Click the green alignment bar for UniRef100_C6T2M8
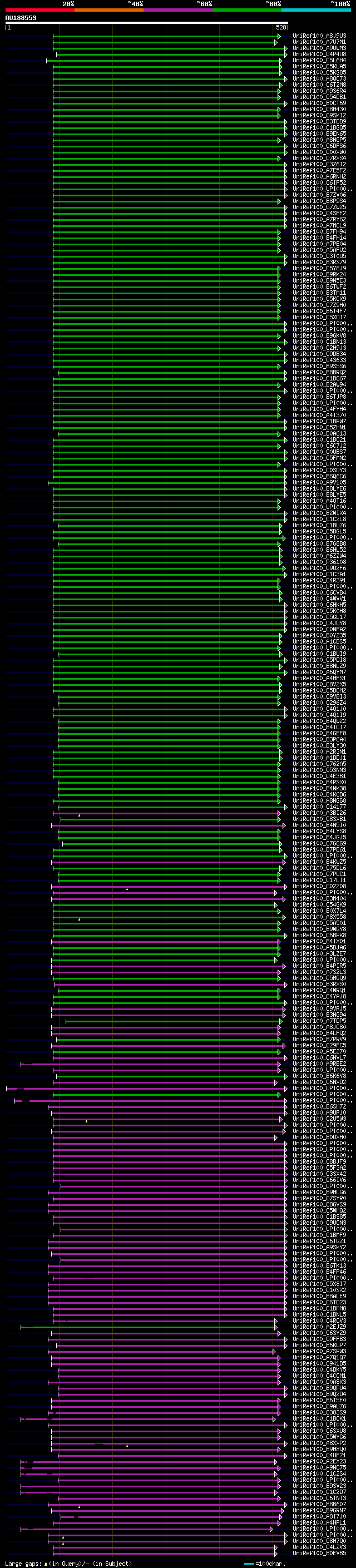Screen dimensions: 356x1568 click(x=167, y=85)
